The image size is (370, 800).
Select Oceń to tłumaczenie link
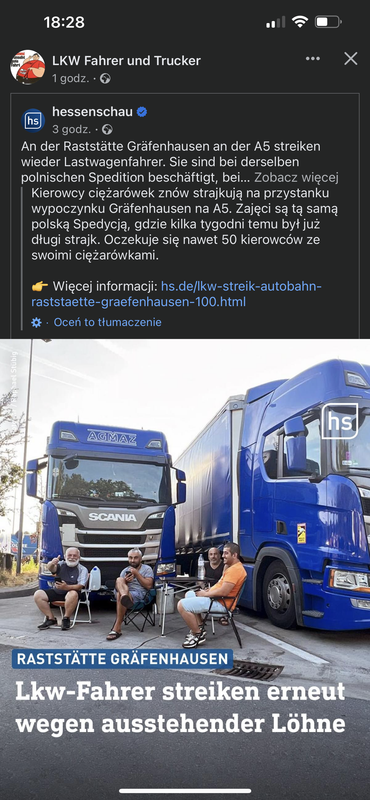[107, 322]
